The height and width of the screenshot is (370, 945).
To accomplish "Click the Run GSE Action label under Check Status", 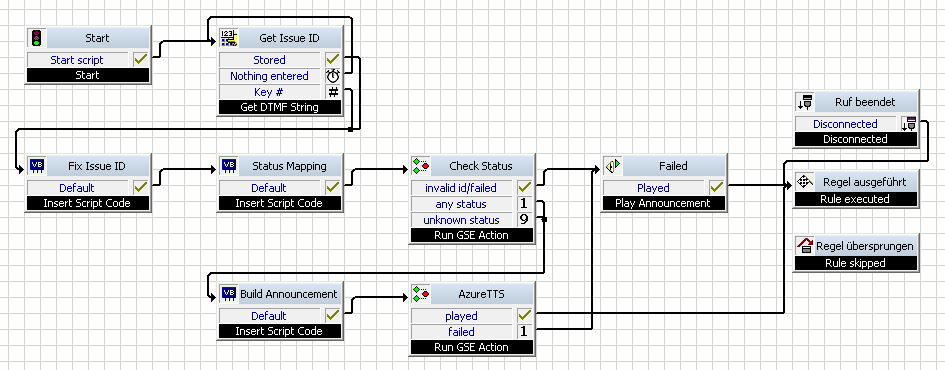I will [x=471, y=235].
